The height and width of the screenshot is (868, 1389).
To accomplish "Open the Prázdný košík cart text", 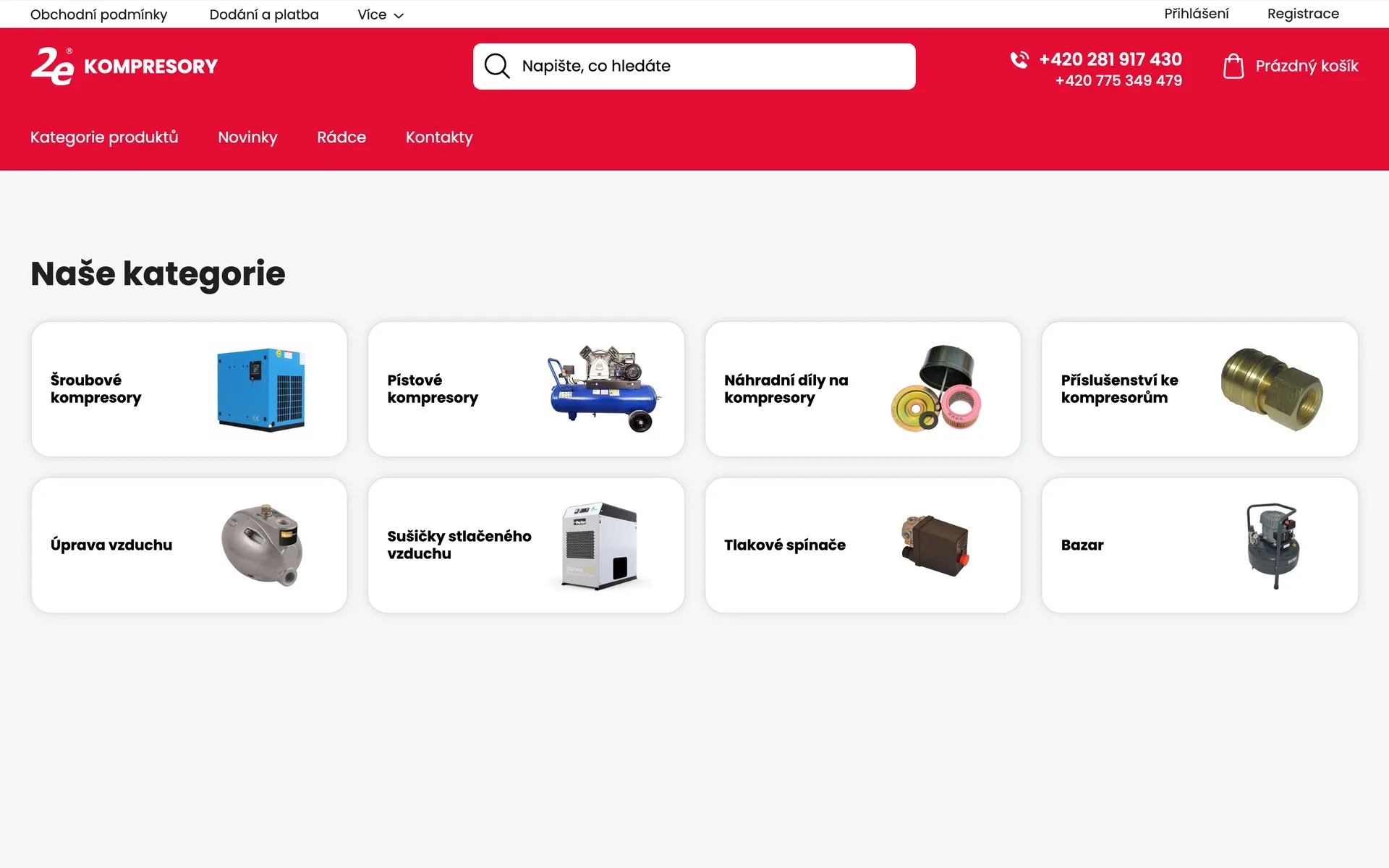I will 1307,66.
